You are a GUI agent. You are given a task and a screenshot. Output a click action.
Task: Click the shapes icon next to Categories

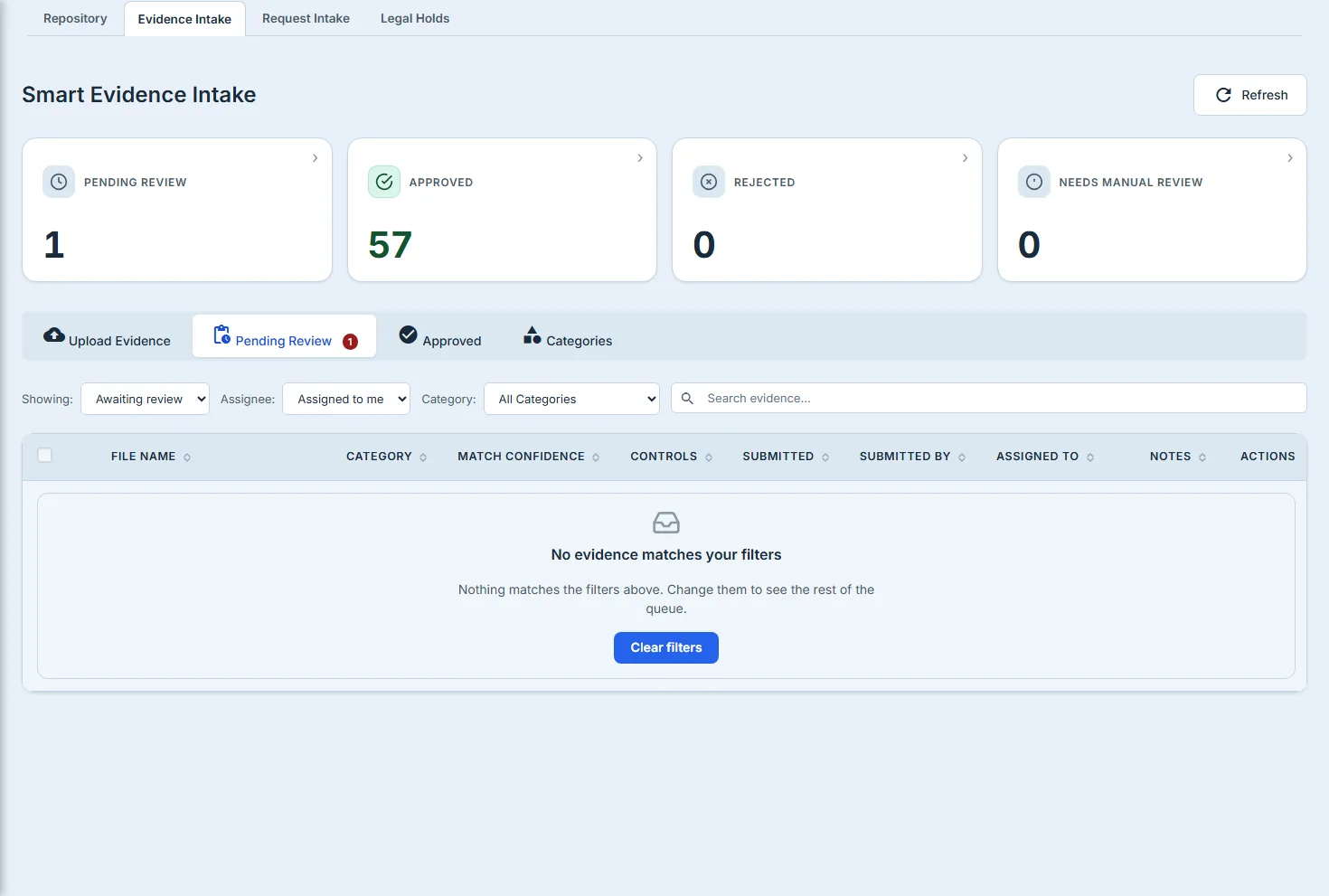point(533,335)
